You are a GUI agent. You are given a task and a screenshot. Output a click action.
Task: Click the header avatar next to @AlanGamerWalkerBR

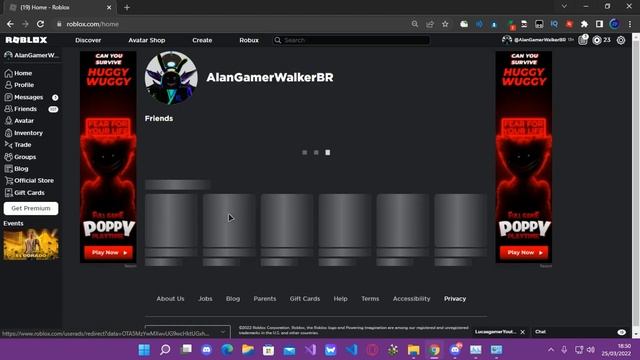point(507,40)
